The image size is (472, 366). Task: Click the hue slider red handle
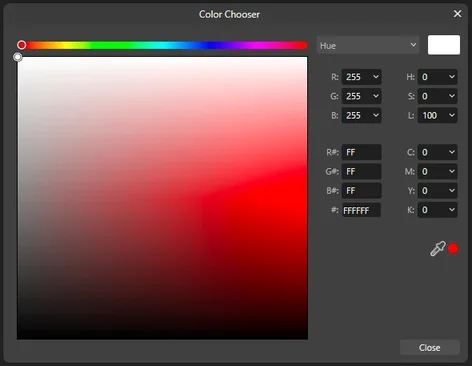click(x=22, y=45)
